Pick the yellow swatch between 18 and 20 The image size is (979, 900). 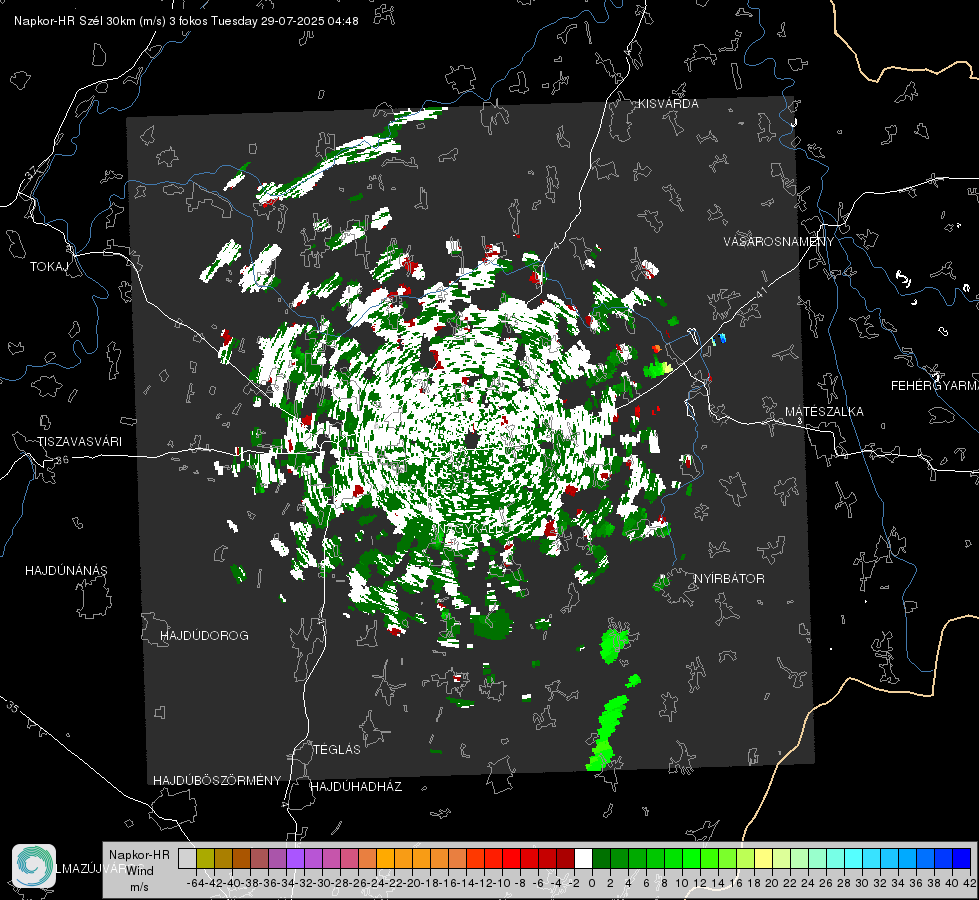point(764,858)
